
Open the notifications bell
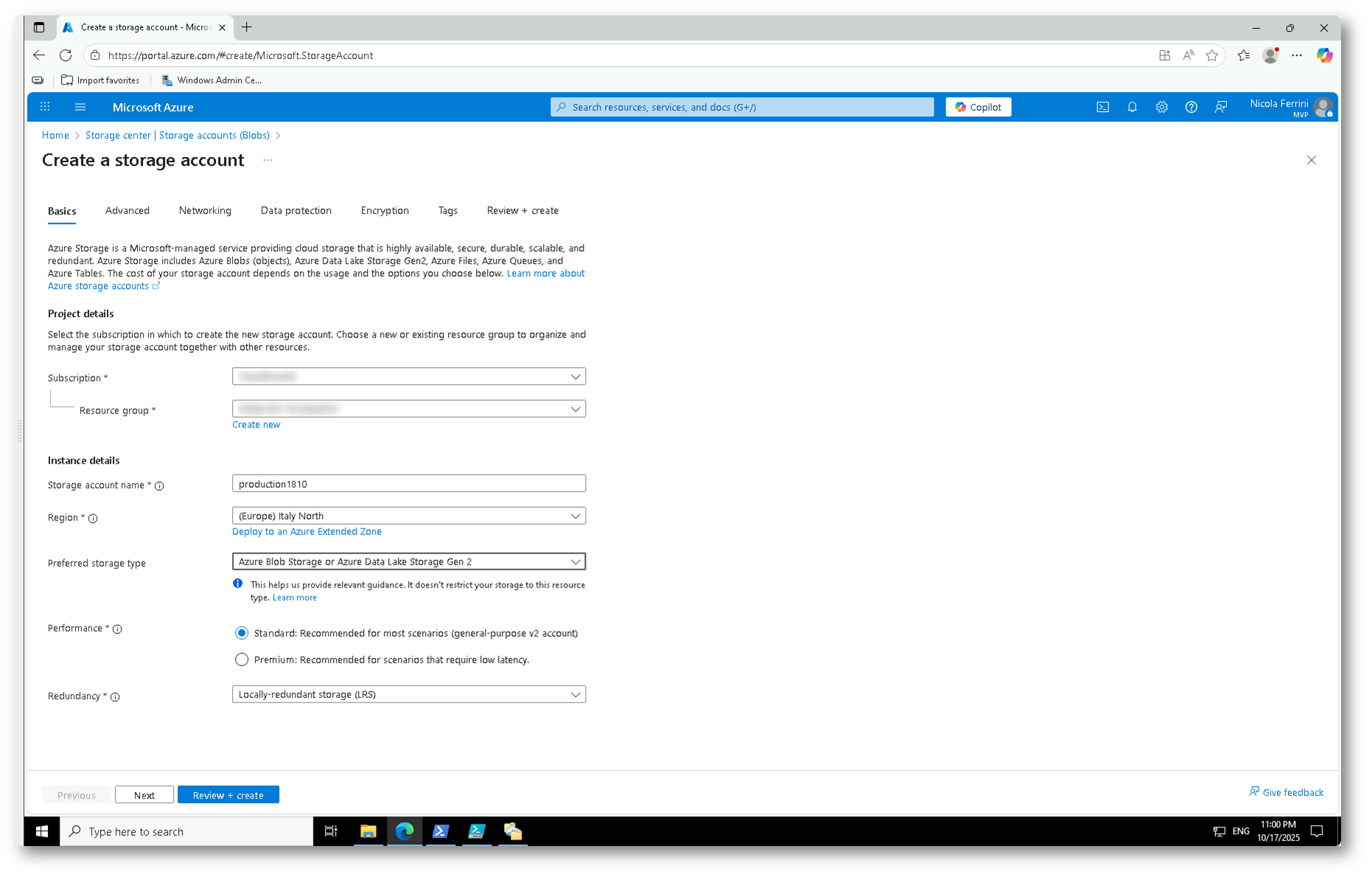click(x=1133, y=107)
